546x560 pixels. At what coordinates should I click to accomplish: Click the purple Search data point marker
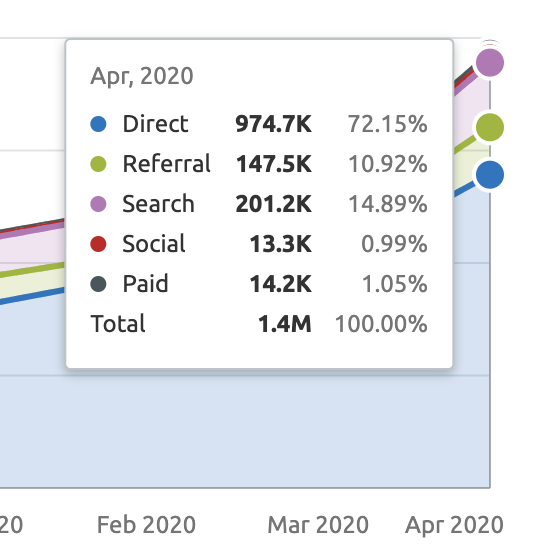click(490, 63)
